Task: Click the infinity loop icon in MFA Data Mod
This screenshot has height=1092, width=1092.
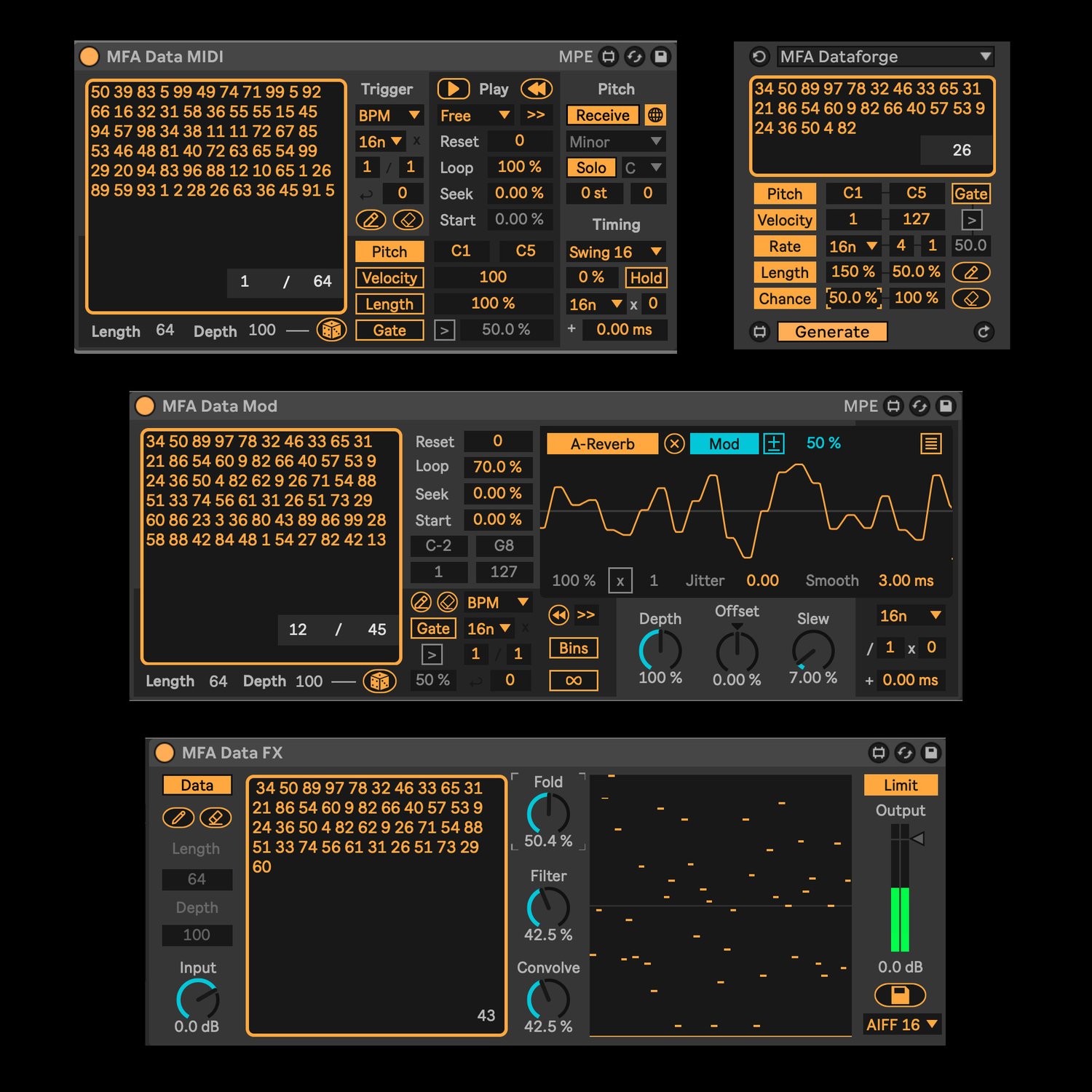Action: tap(573, 680)
